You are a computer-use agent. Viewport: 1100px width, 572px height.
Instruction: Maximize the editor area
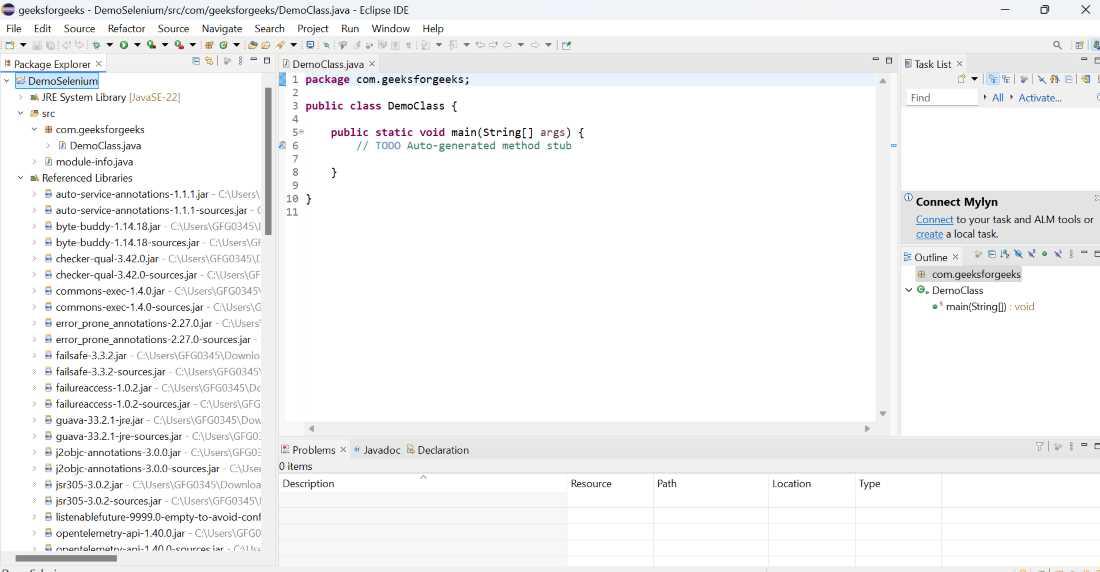(x=889, y=61)
